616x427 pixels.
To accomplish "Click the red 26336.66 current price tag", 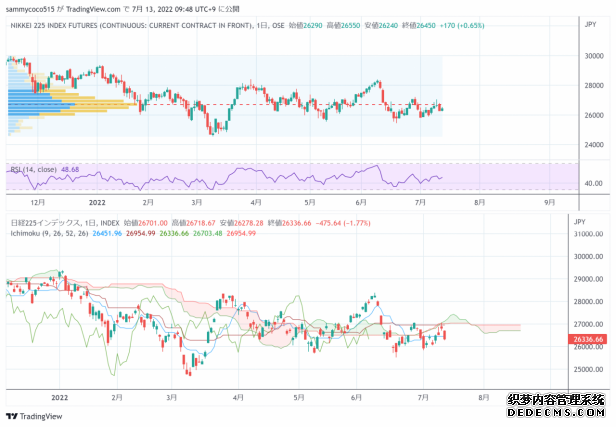I will [x=588, y=339].
